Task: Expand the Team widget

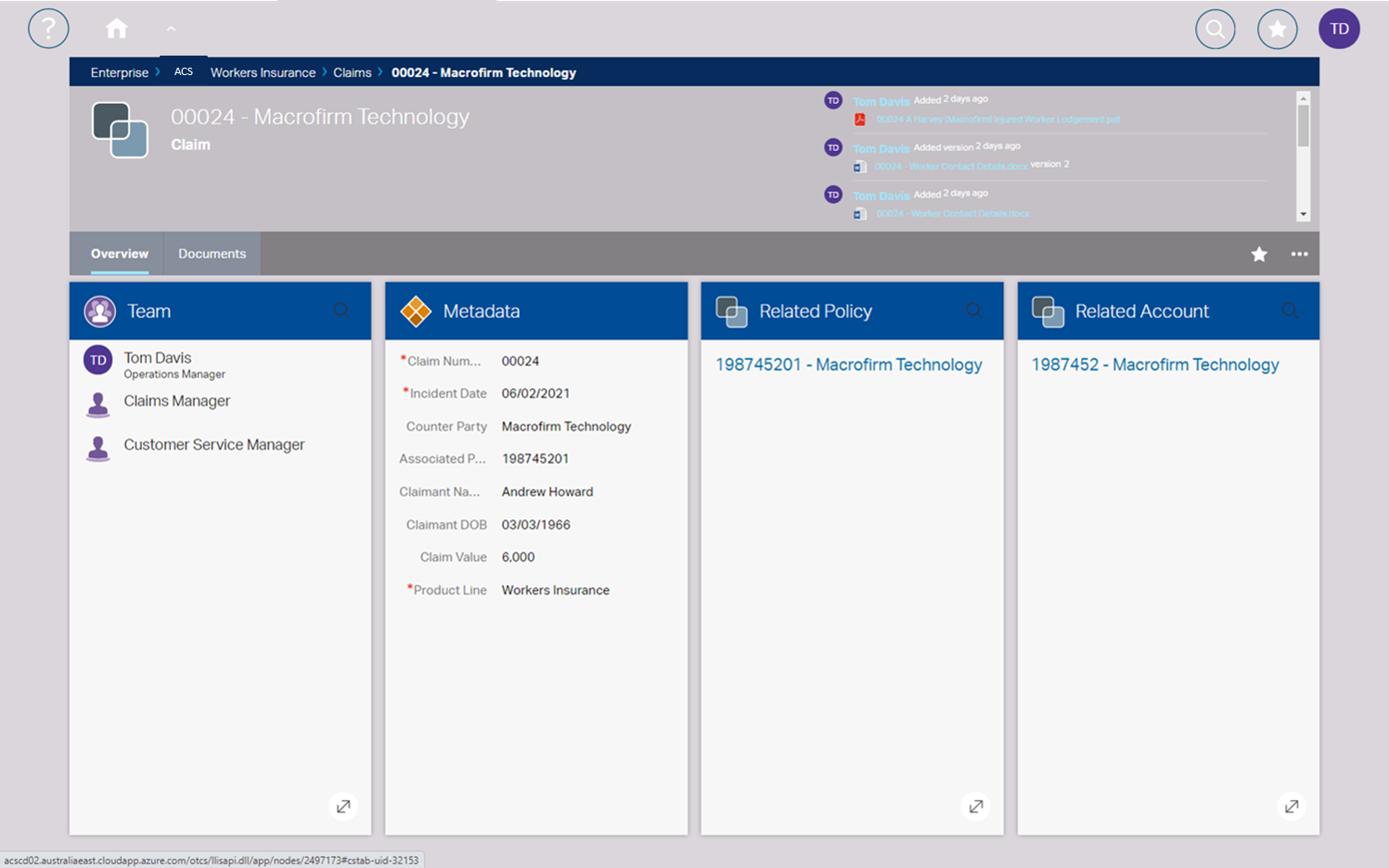Action: coord(343,806)
